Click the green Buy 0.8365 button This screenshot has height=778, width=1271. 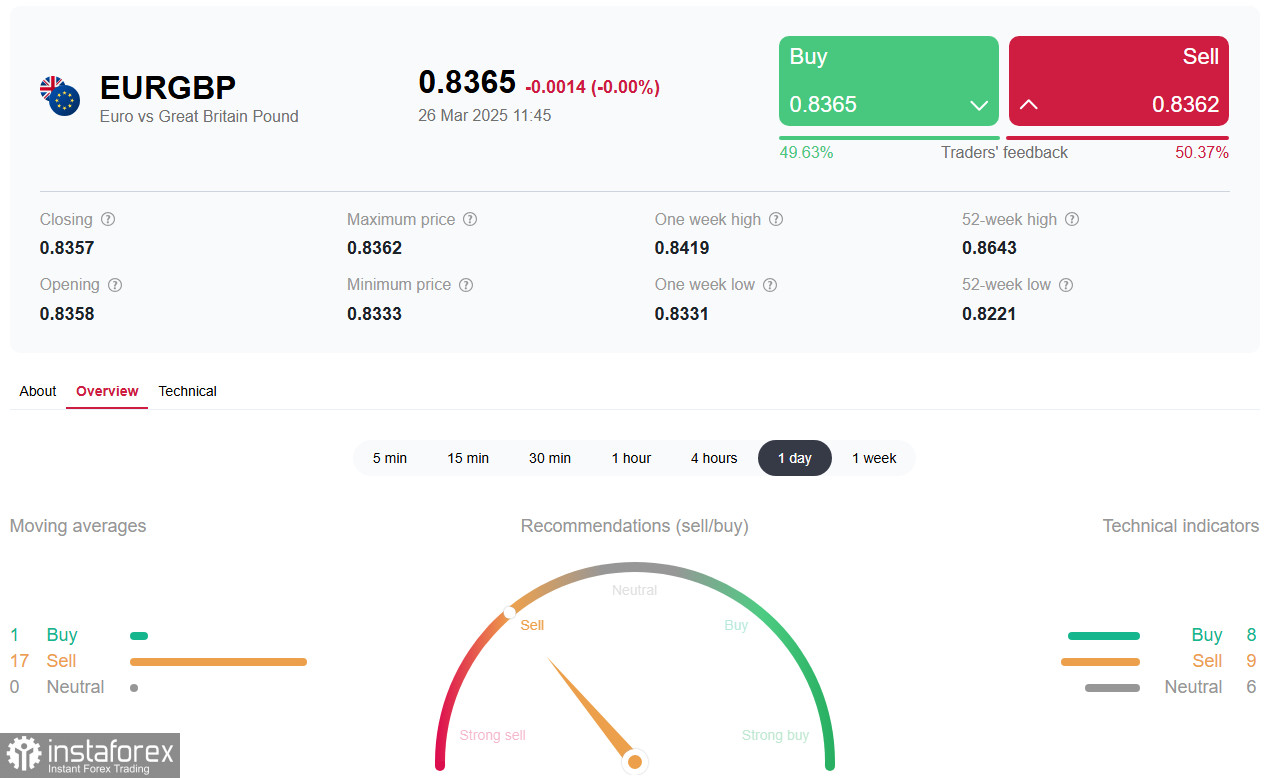(889, 81)
